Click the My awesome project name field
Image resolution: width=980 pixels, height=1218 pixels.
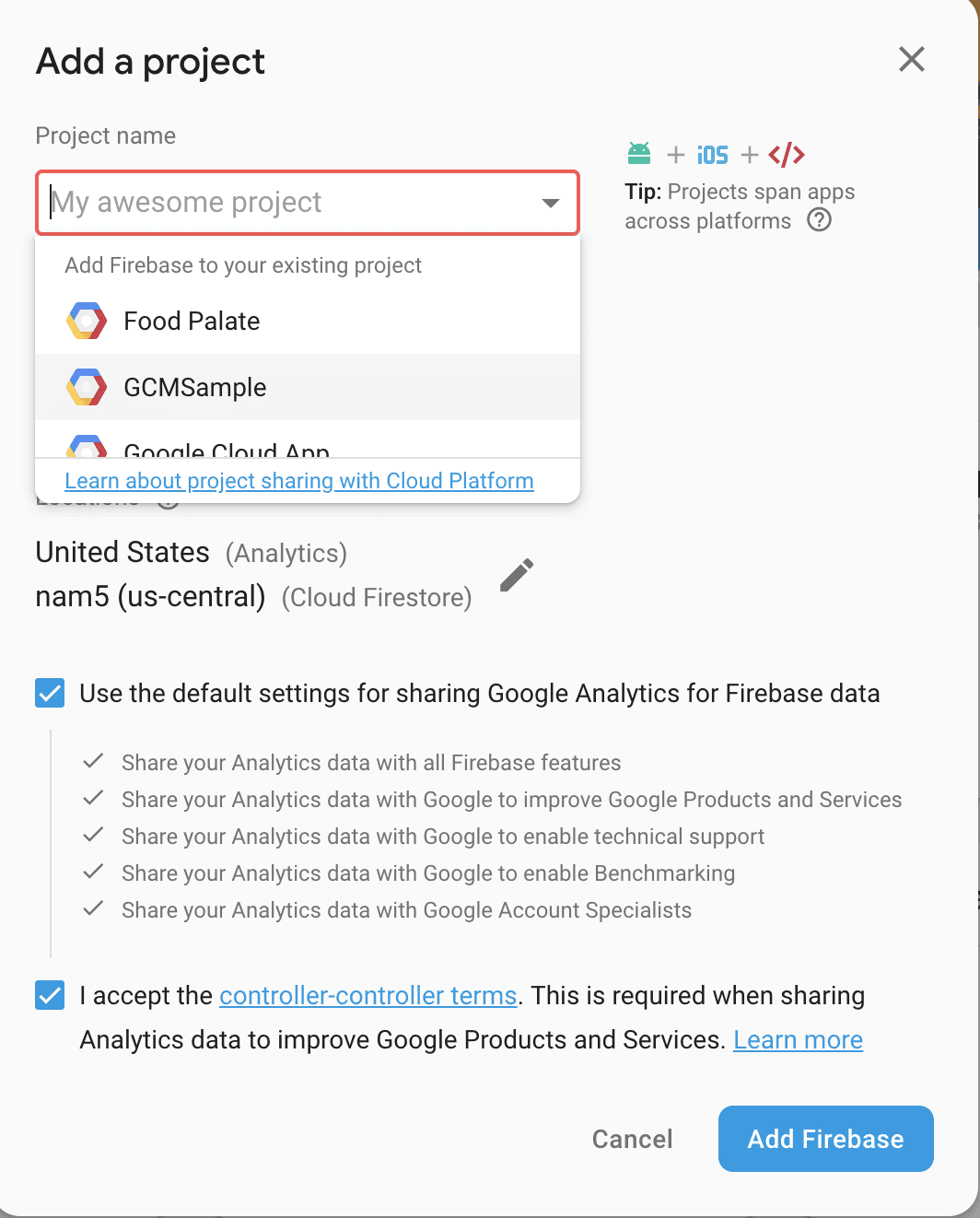pos(276,203)
